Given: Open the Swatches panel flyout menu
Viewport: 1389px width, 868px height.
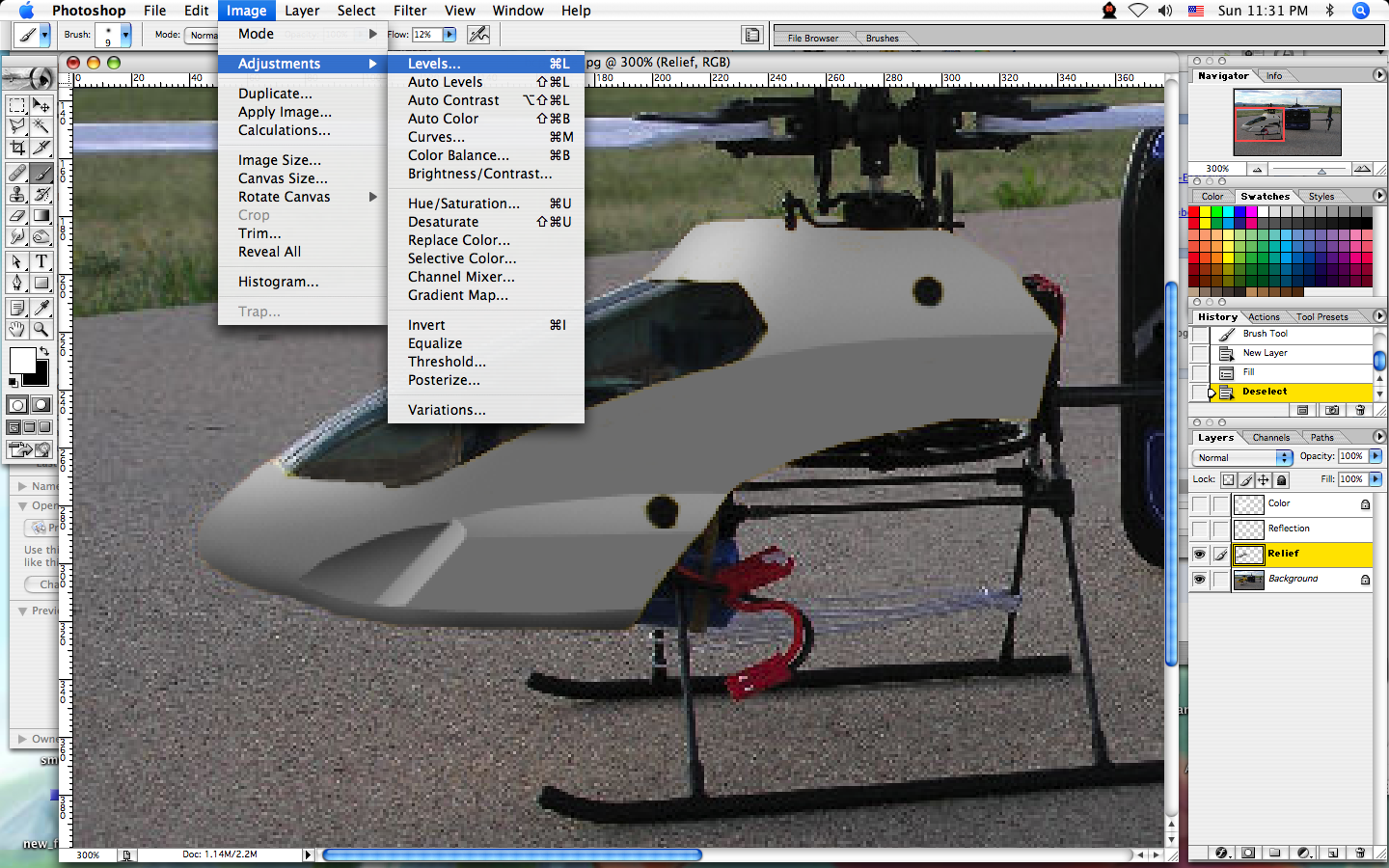Looking at the screenshot, I should tap(1379, 196).
